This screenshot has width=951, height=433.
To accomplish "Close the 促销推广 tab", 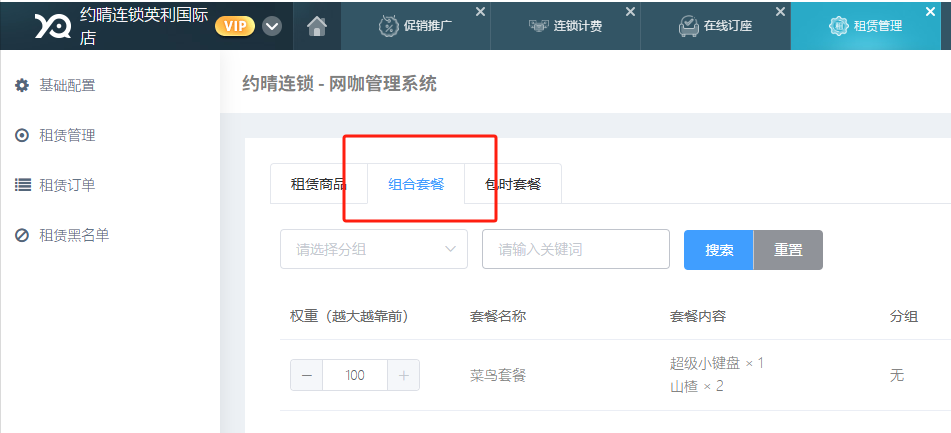I will (x=480, y=12).
